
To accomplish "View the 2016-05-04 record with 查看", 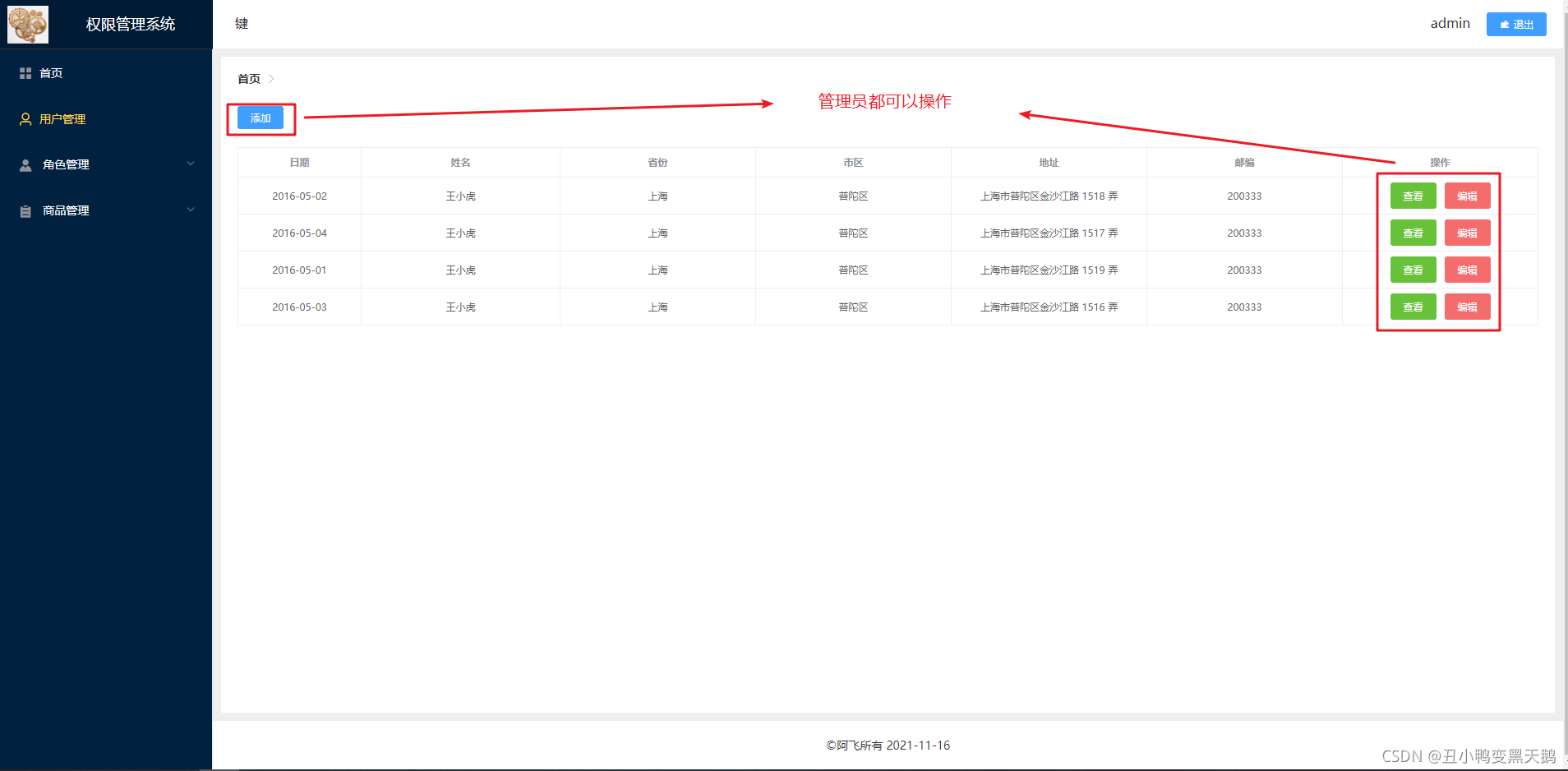I will (x=1413, y=233).
